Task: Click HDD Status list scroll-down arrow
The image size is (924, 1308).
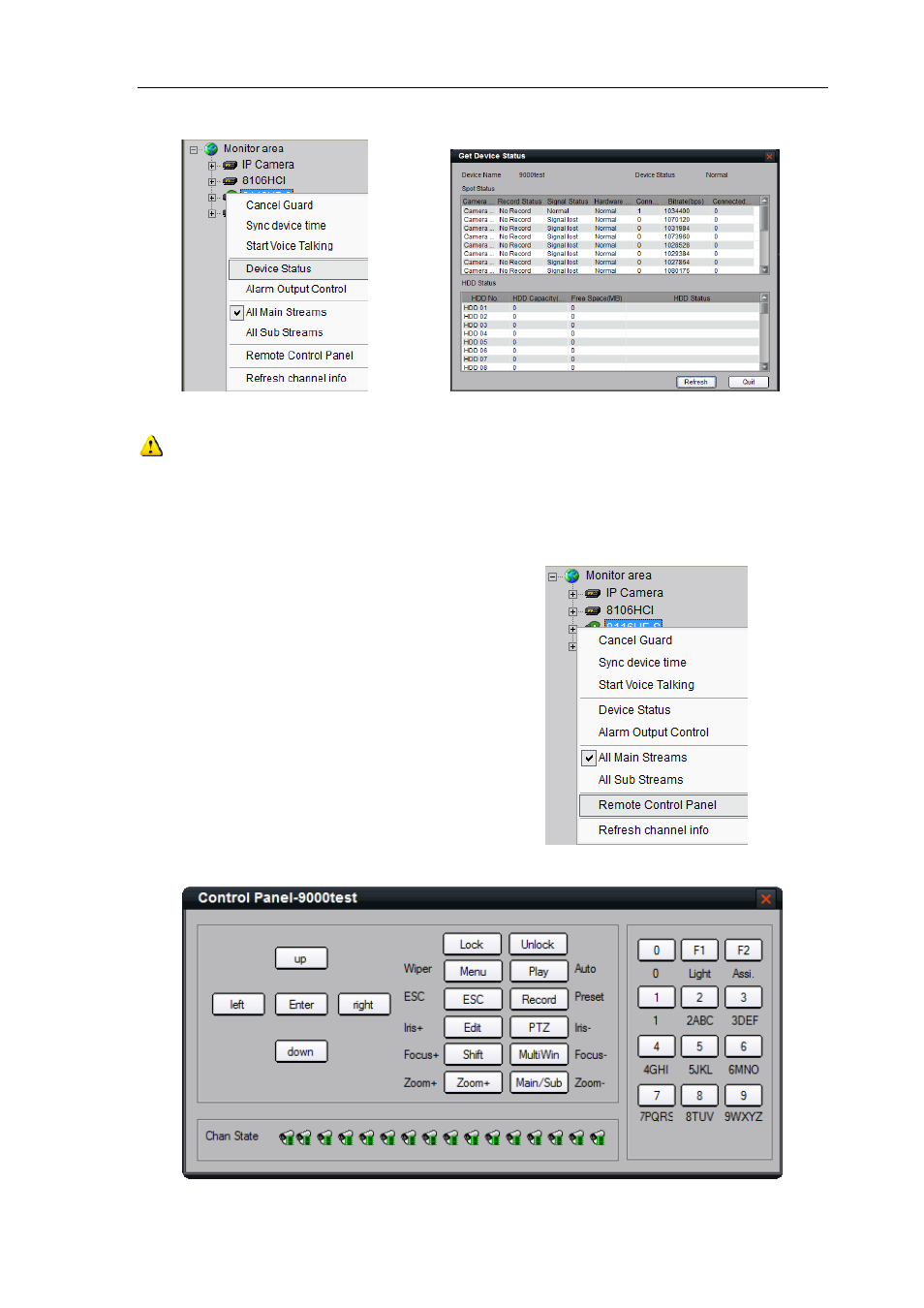Action: (764, 366)
